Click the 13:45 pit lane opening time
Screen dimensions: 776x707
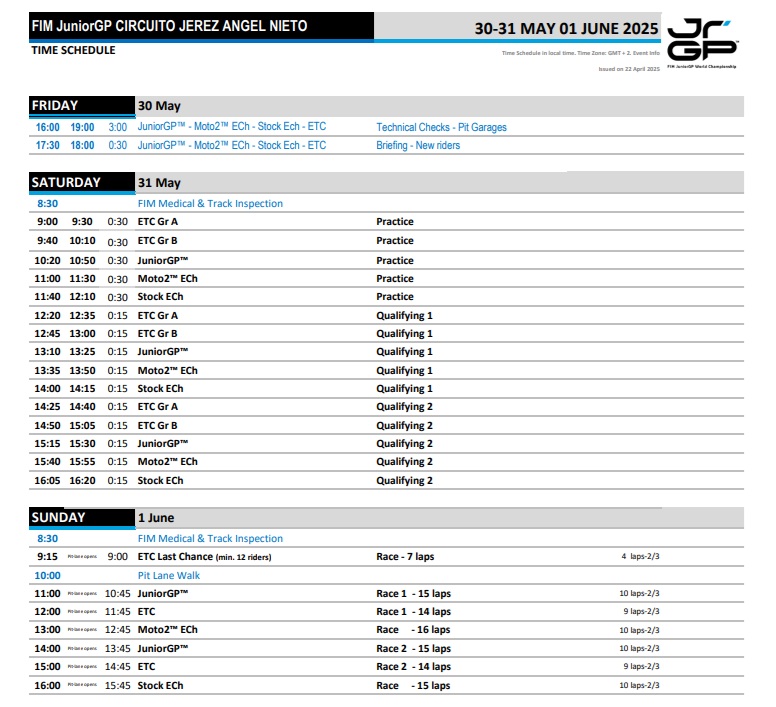click(117, 649)
